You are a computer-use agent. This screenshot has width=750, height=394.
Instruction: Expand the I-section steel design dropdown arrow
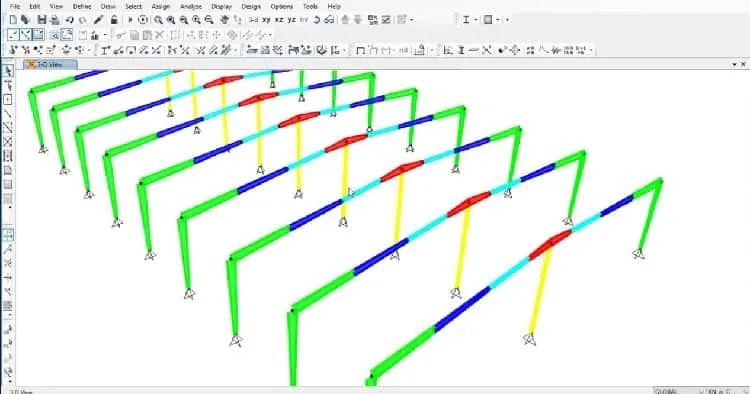475,20
